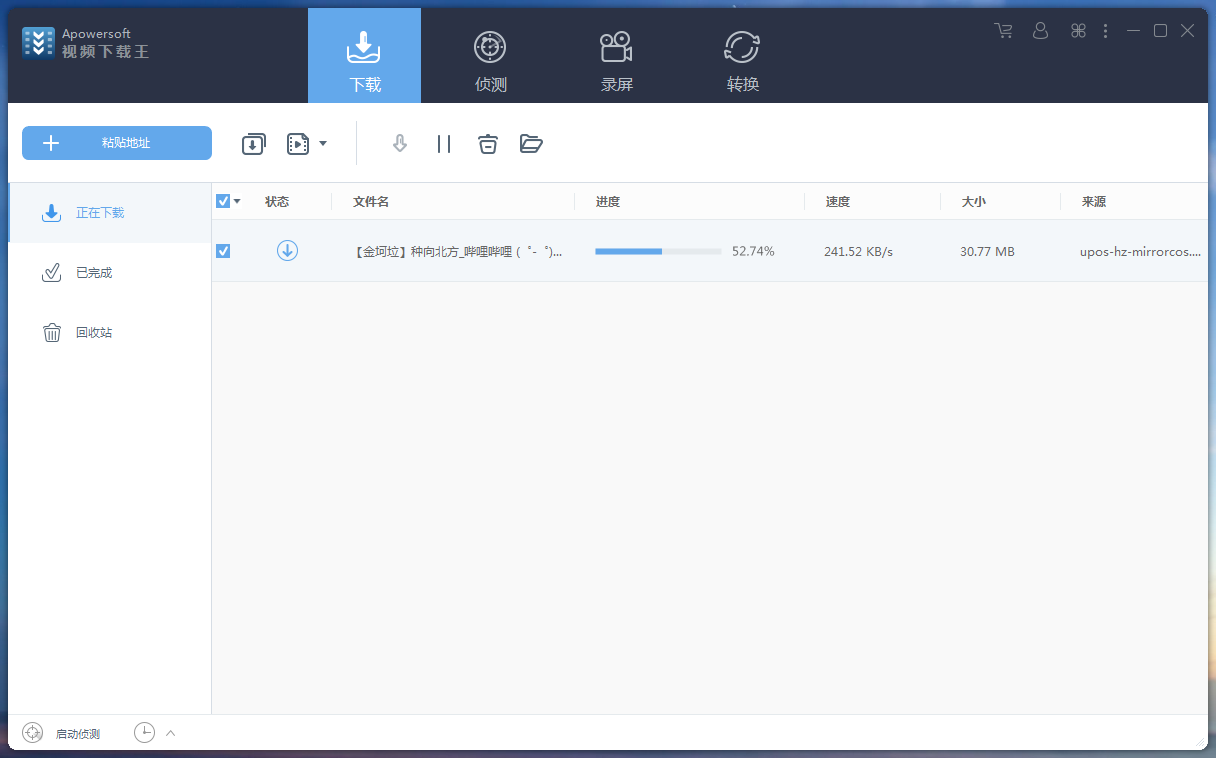Click the batch download toolbar icon
The image size is (1216, 758).
pos(253,143)
